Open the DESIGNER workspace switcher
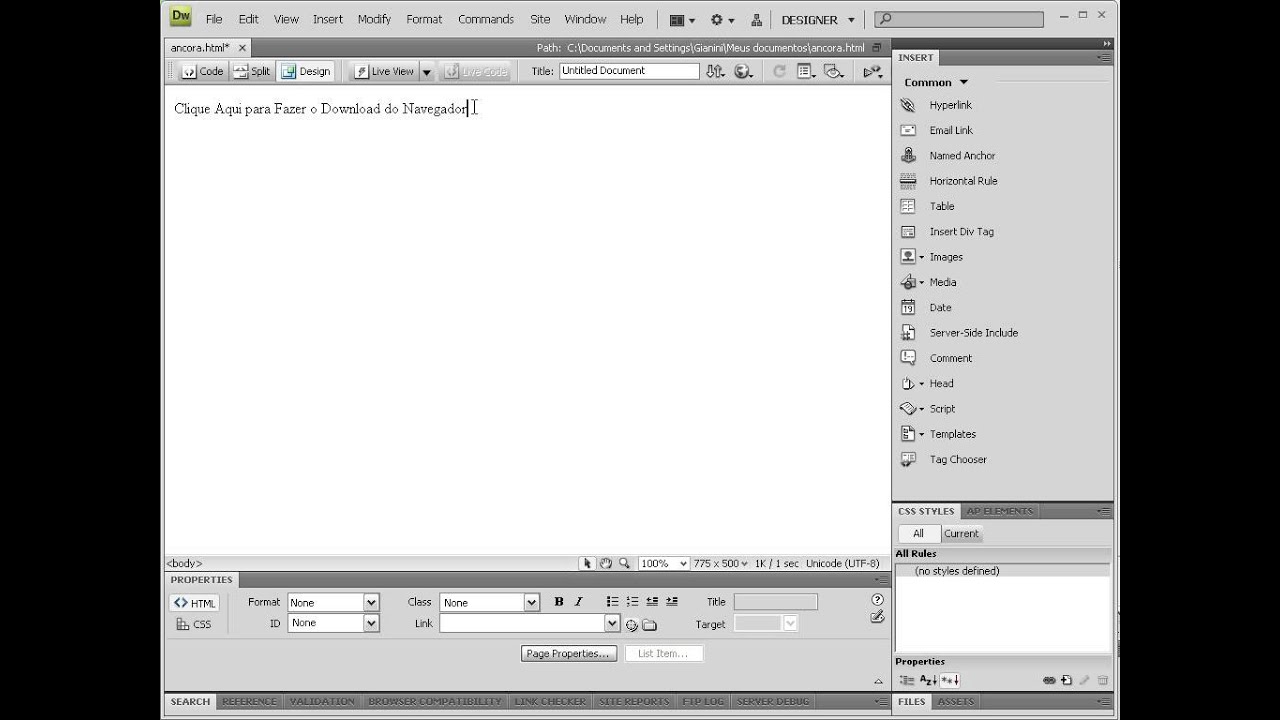The image size is (1280, 720). click(819, 20)
